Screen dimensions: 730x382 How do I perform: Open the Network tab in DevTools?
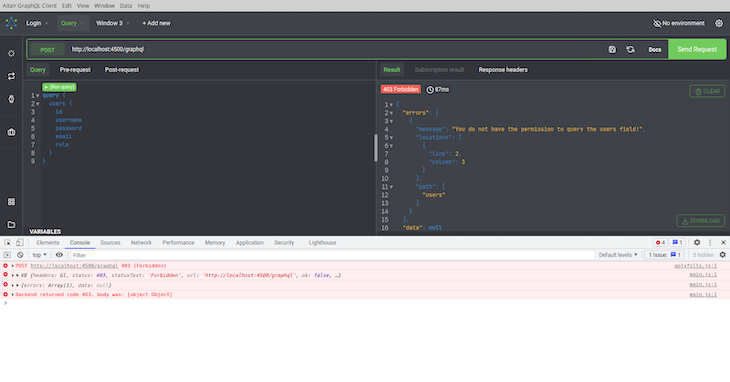(141, 242)
